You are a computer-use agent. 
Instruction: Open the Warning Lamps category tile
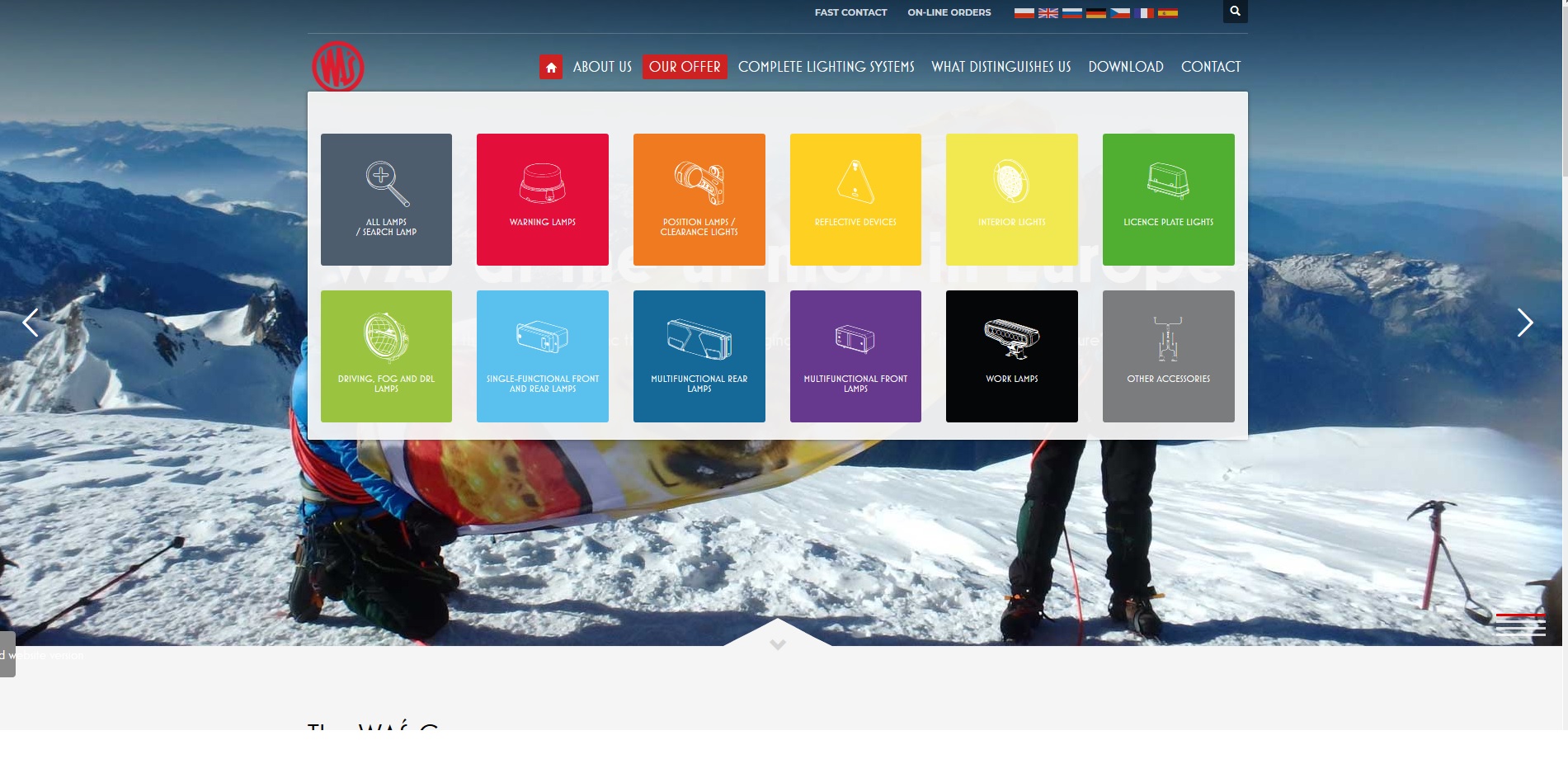(x=543, y=200)
